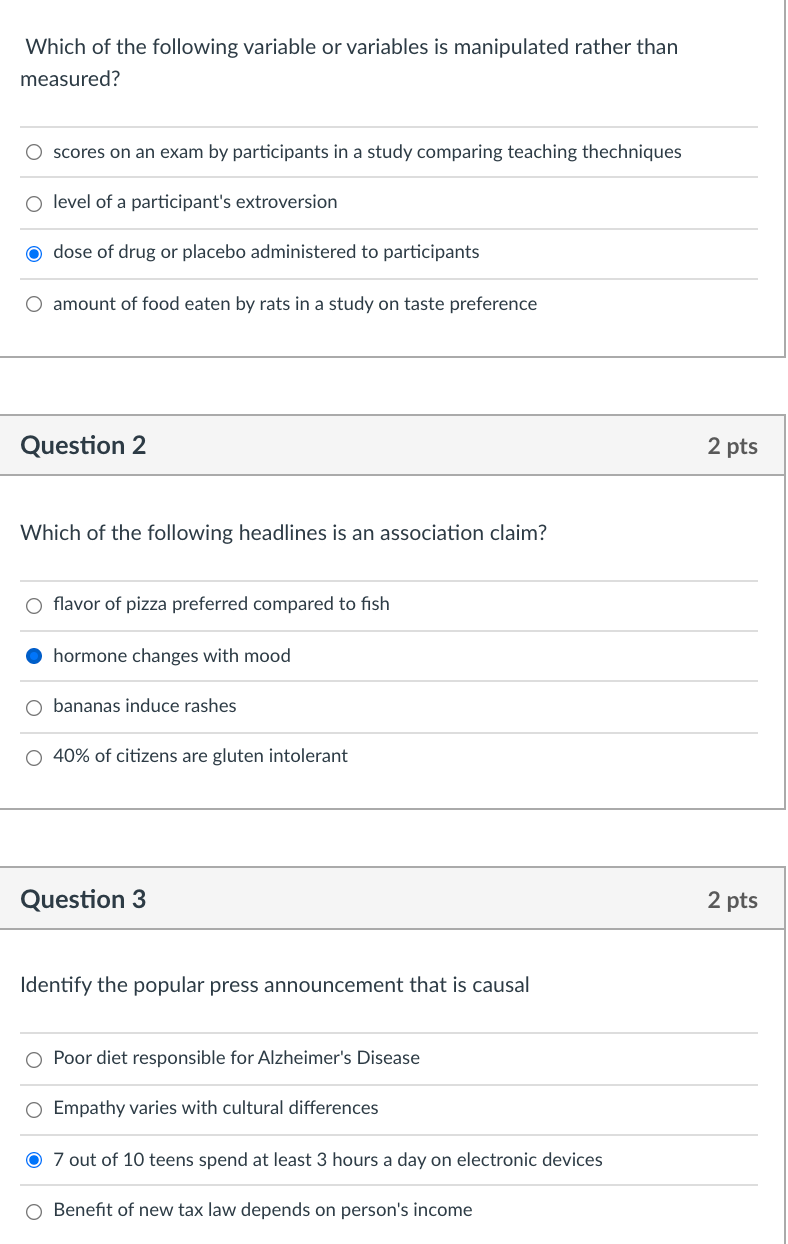The width and height of the screenshot is (788, 1244).
Task: Choose "hormone changes with mood" in Question 2
Action: click(x=33, y=656)
